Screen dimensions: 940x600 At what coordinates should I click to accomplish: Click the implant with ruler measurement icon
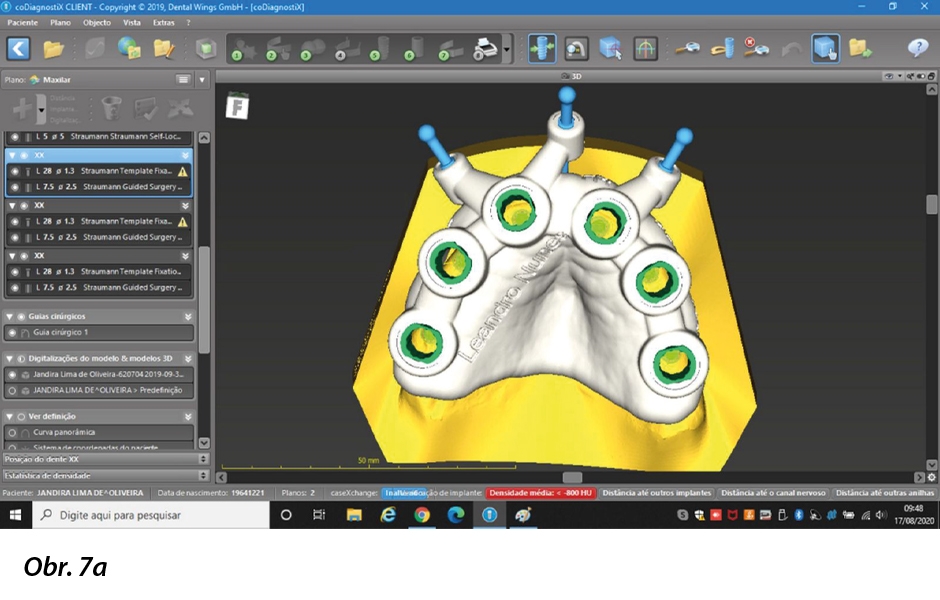tap(722, 49)
